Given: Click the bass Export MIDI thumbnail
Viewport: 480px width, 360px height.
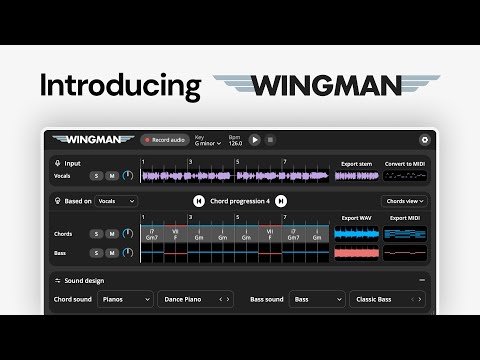Looking at the screenshot, I should (405, 253).
